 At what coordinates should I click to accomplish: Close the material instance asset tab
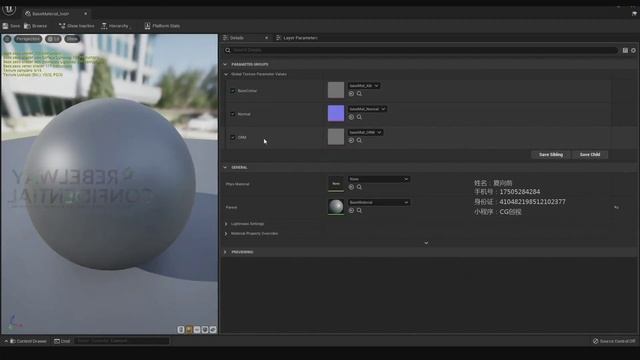point(85,13)
